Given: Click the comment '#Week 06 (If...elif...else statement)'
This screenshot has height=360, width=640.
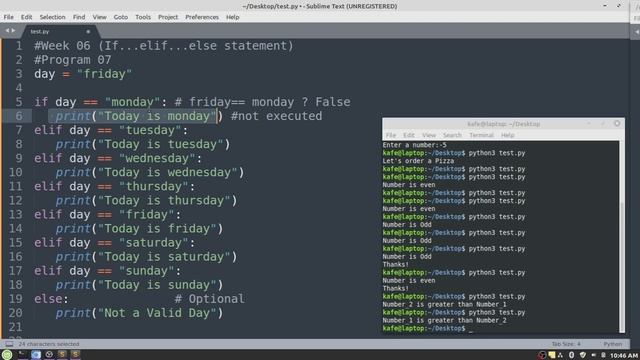Looking at the screenshot, I should coord(164,46).
